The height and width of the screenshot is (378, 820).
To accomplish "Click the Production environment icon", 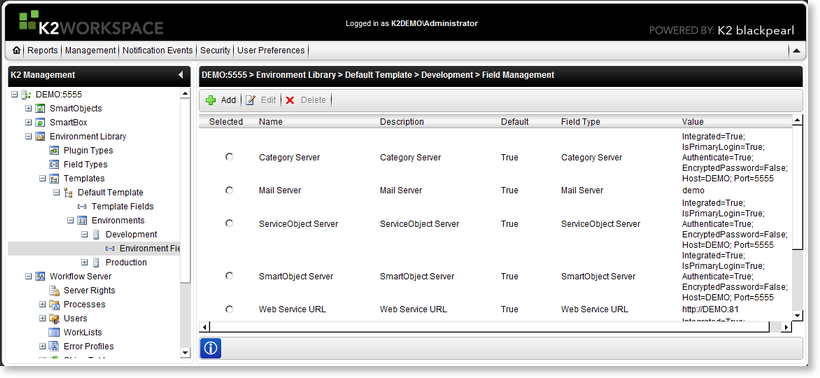I will 96,262.
